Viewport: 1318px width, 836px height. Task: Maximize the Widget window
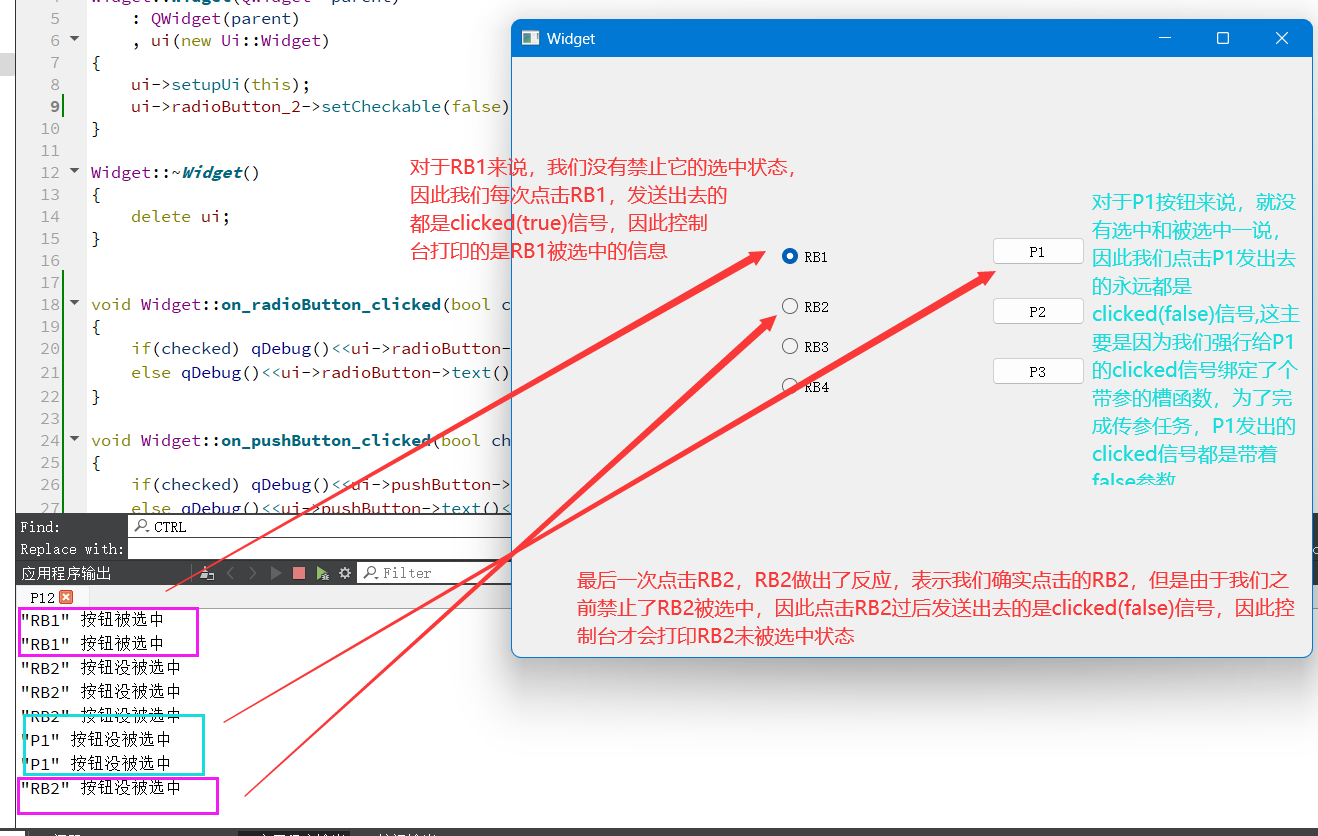(x=1222, y=38)
